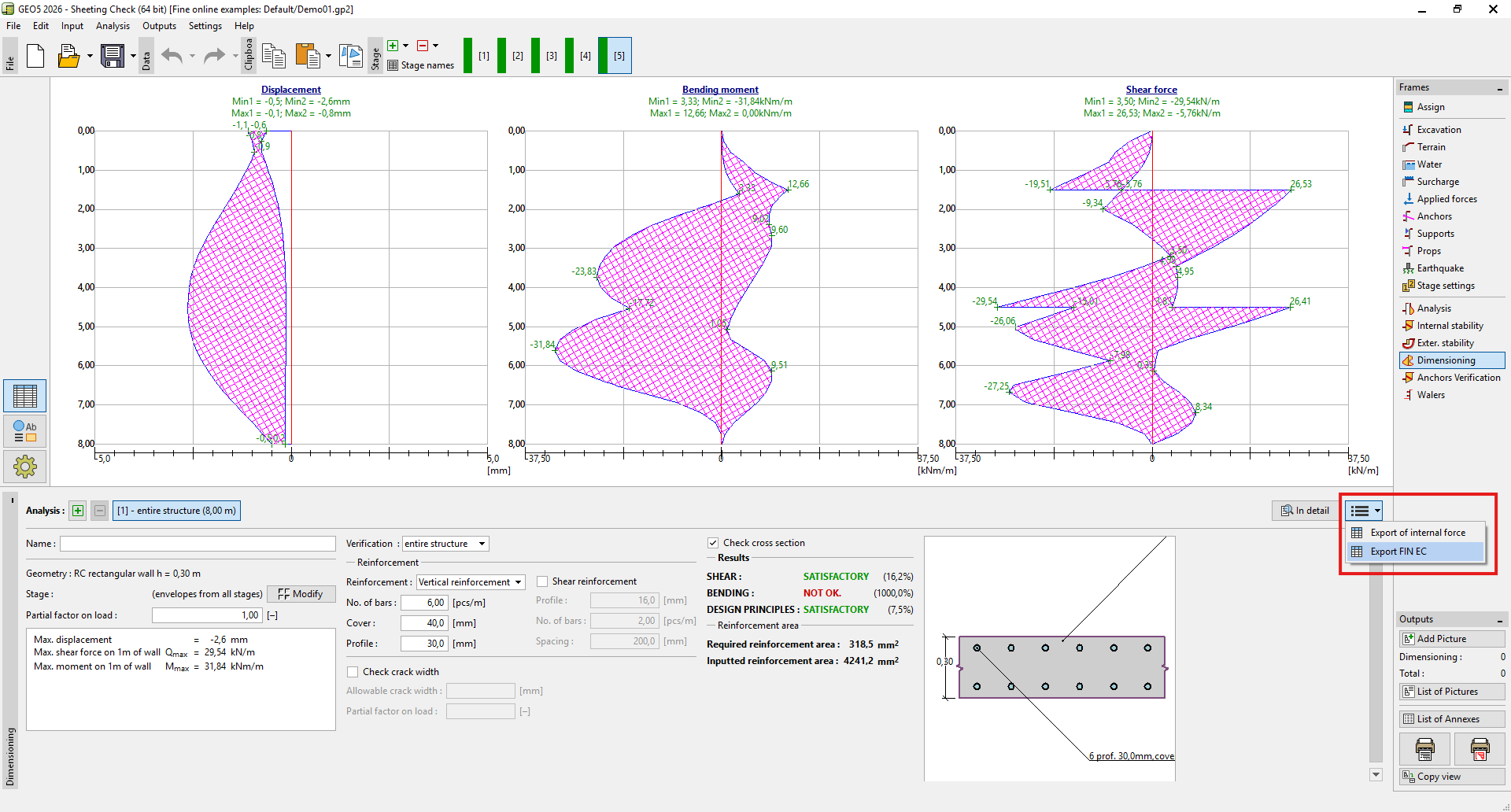Open the settings gear on left panel
Viewport: 1511px width, 812px height.
24,467
